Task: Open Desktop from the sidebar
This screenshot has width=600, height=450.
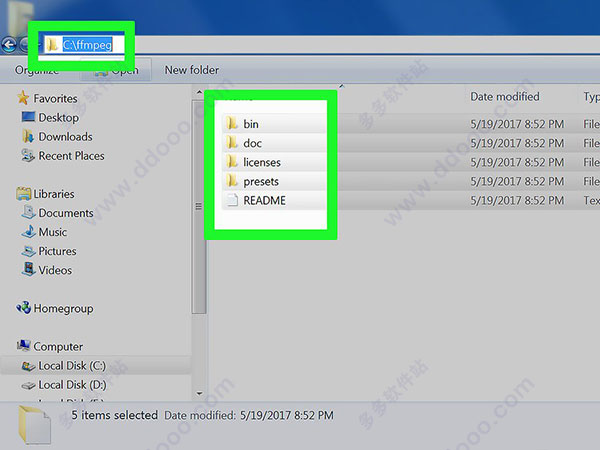Action: [58, 117]
